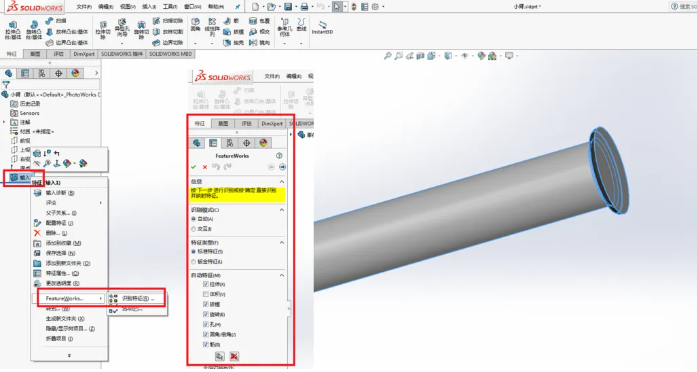The width and height of the screenshot is (697, 372).
Task: Open the Hole Wizard (异型孔向导) tool in main ribbon
Action: pos(122,28)
